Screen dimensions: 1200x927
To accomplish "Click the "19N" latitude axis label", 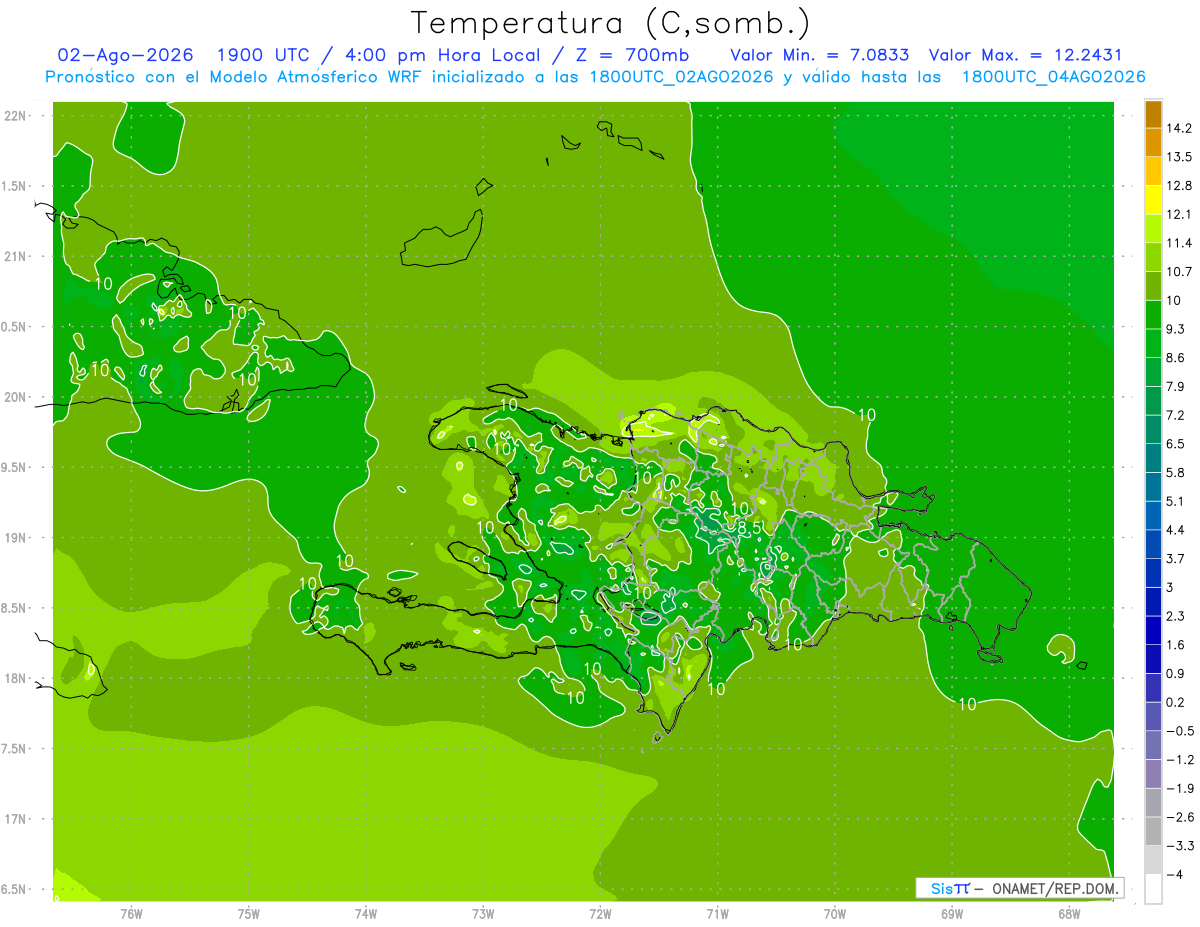I will pyautogui.click(x=15, y=538).
